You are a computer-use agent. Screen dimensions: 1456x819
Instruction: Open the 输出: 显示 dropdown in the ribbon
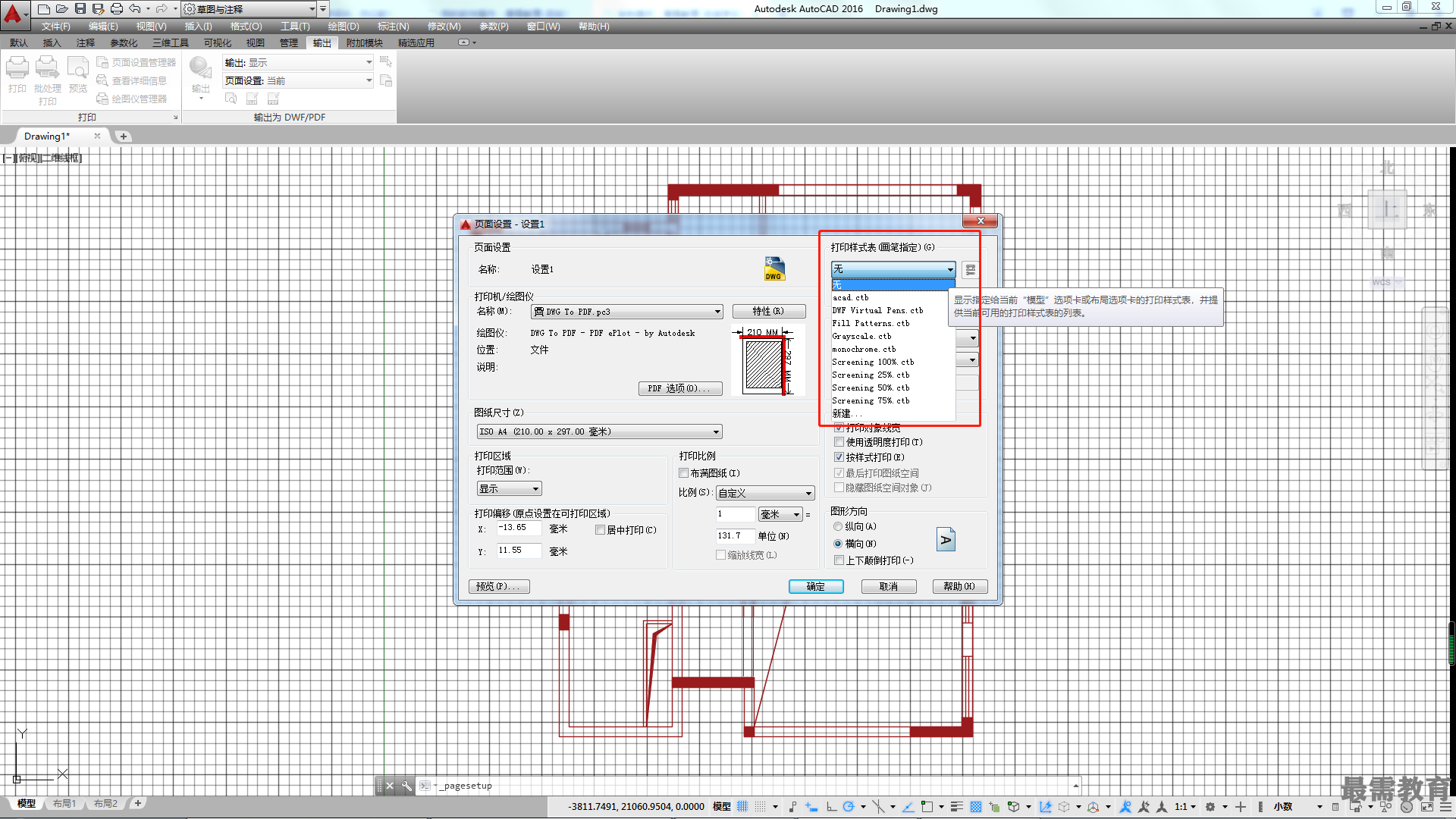click(298, 62)
